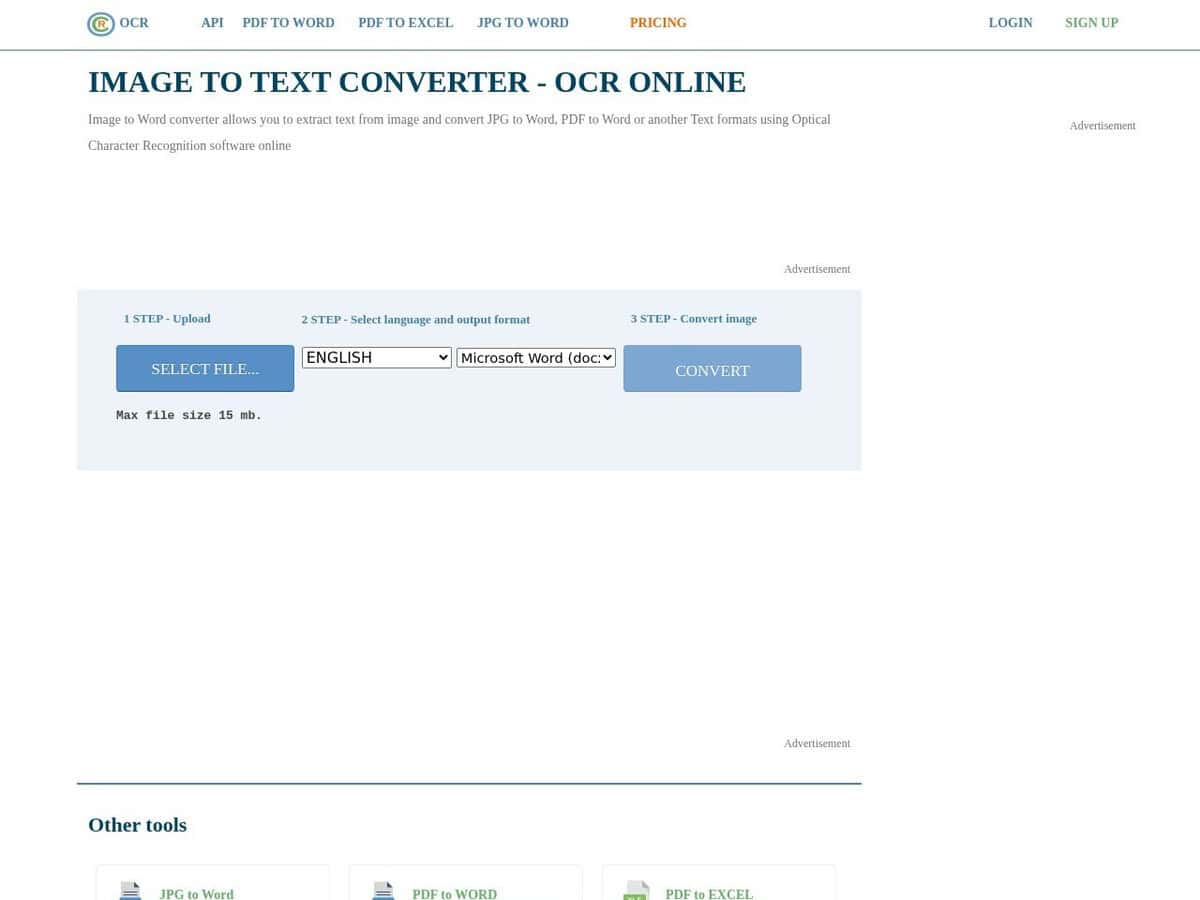Click the SIGN UP link
This screenshot has height=900, width=1200.
click(1091, 22)
